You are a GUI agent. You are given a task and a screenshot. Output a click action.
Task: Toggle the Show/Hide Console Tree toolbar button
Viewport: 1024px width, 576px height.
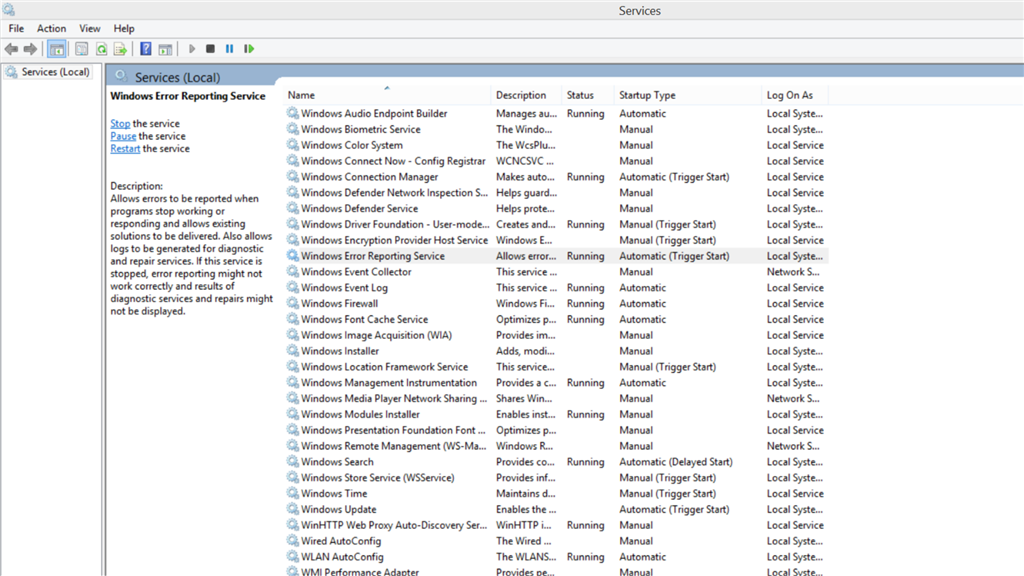pyautogui.click(x=57, y=49)
